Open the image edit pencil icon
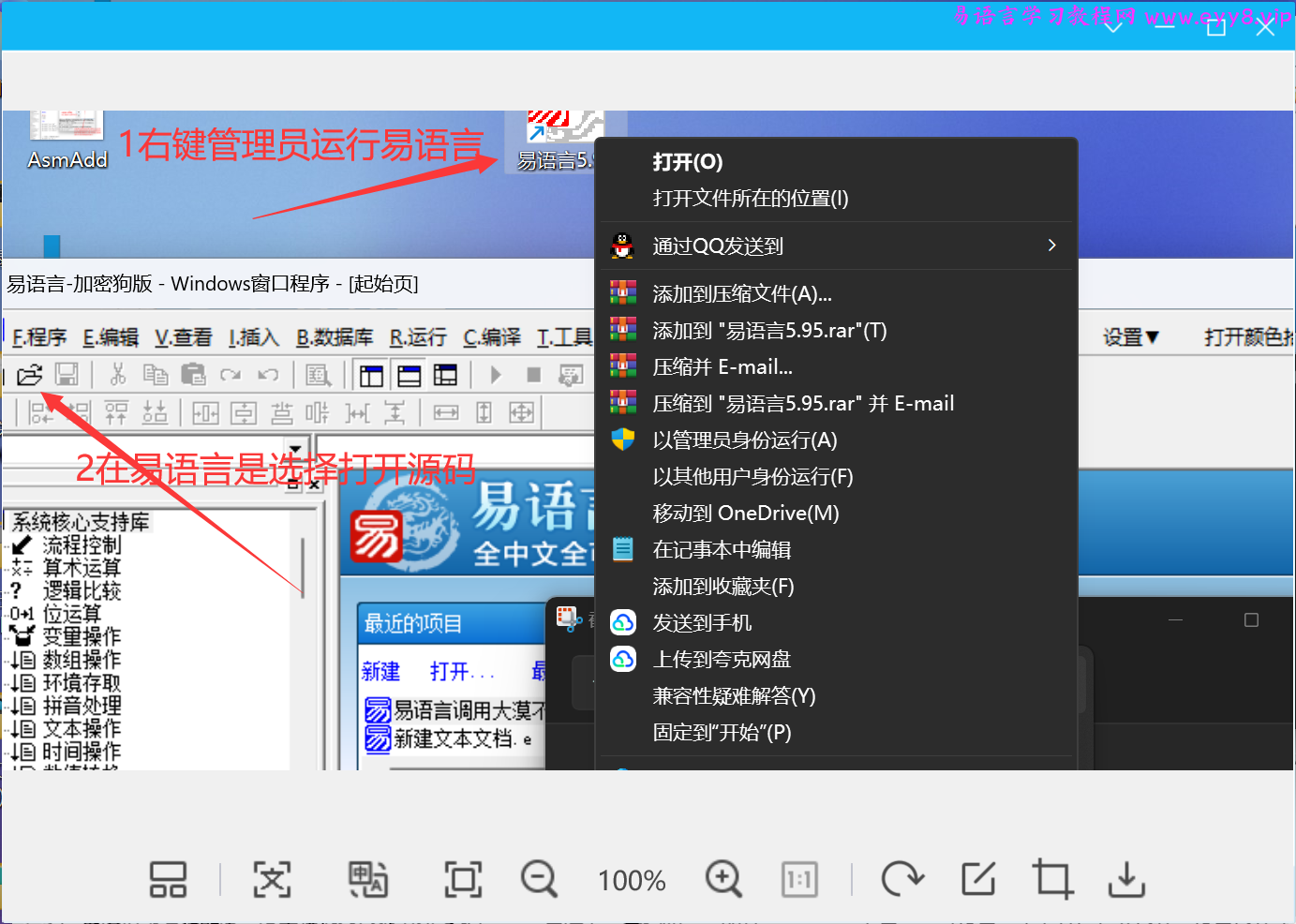 [x=978, y=880]
